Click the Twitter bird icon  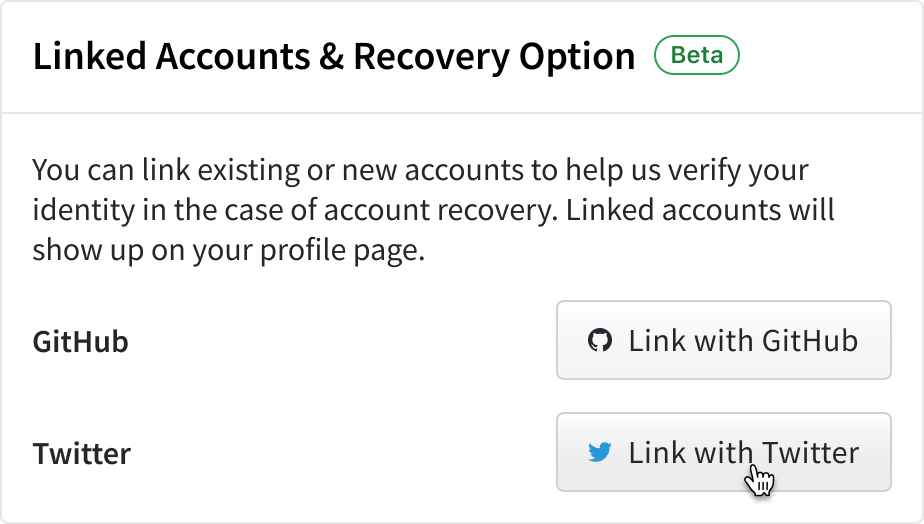(599, 453)
